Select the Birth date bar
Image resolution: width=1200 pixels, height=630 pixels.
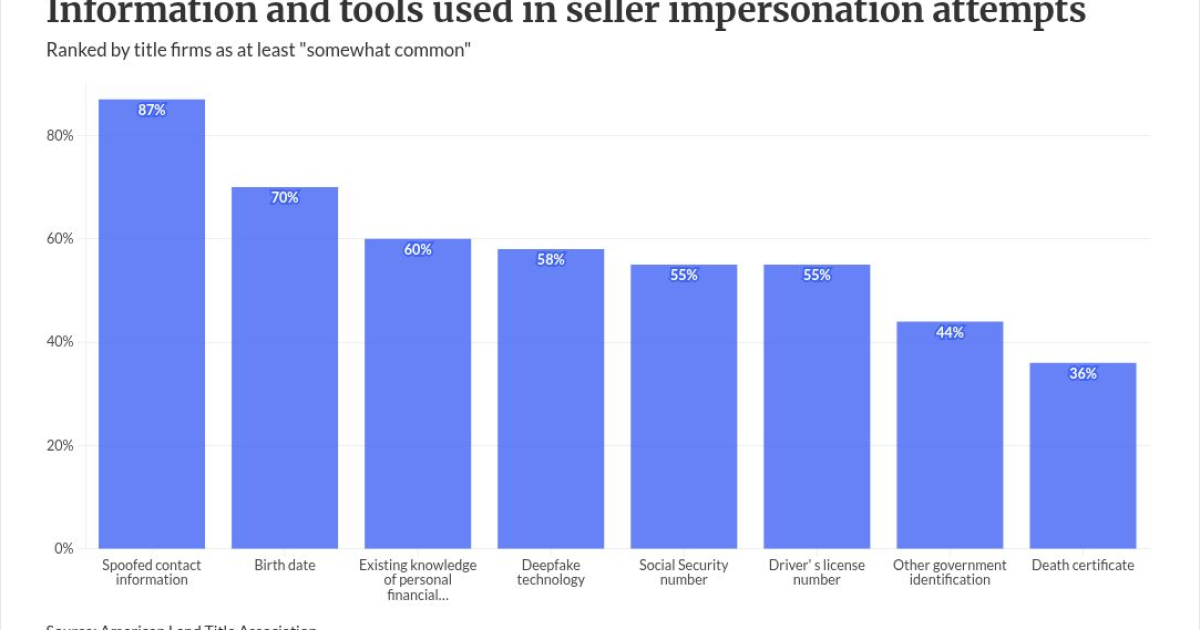coord(284,367)
